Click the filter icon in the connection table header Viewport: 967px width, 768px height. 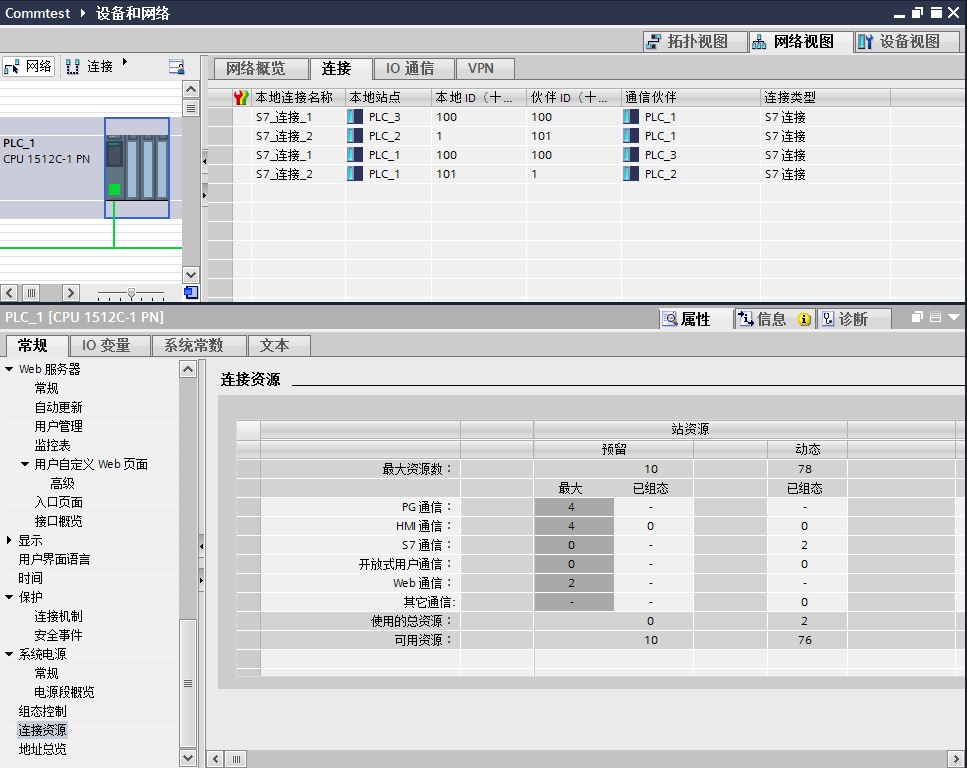click(240, 97)
